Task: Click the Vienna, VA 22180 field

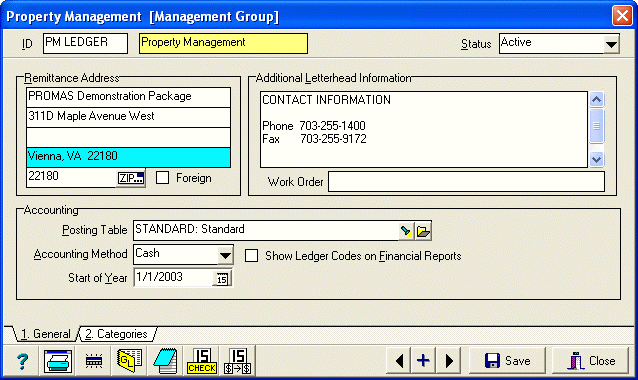Action: pyautogui.click(x=129, y=157)
